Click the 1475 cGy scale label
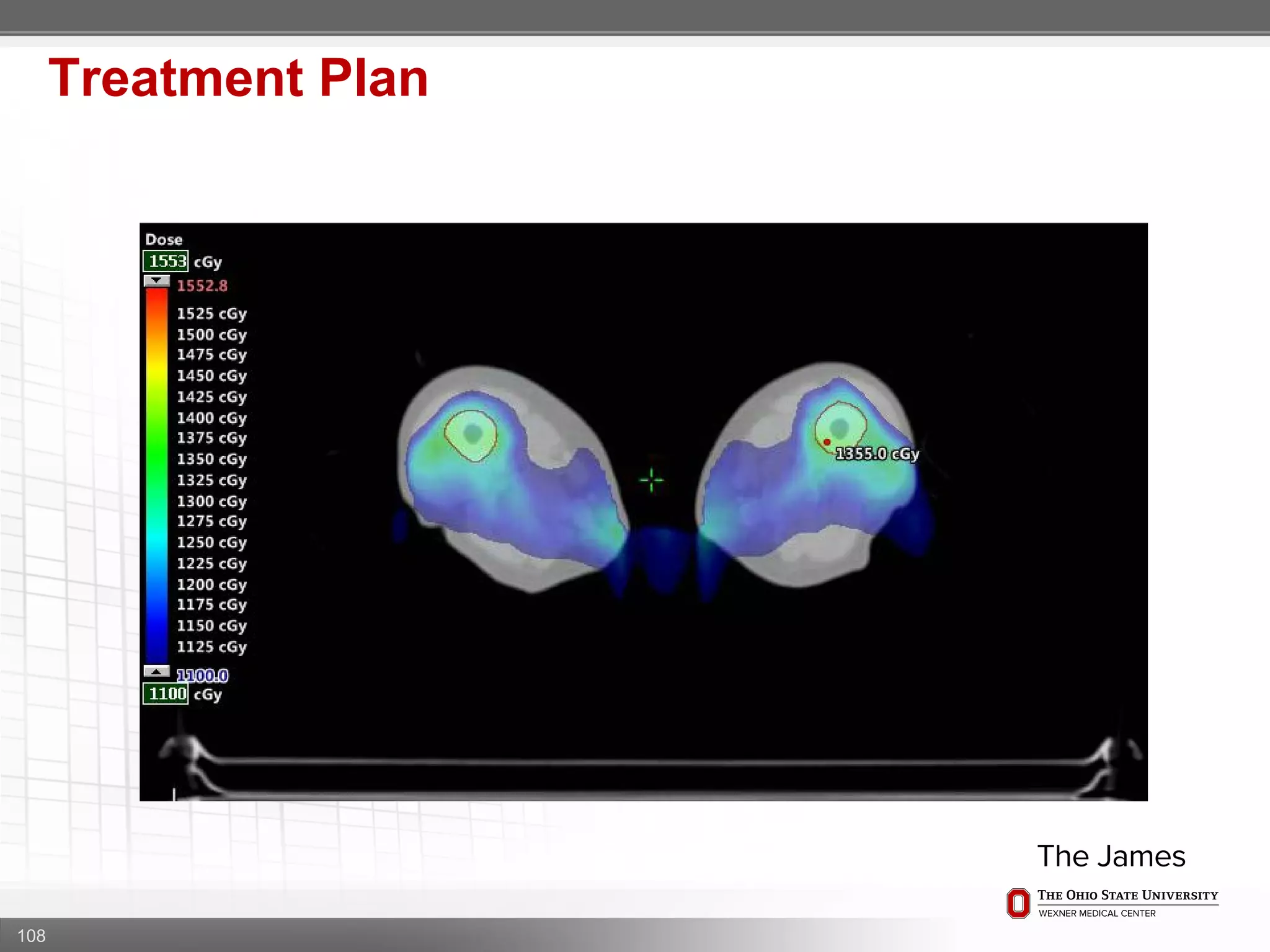This screenshot has width=1270, height=952. click(x=211, y=355)
